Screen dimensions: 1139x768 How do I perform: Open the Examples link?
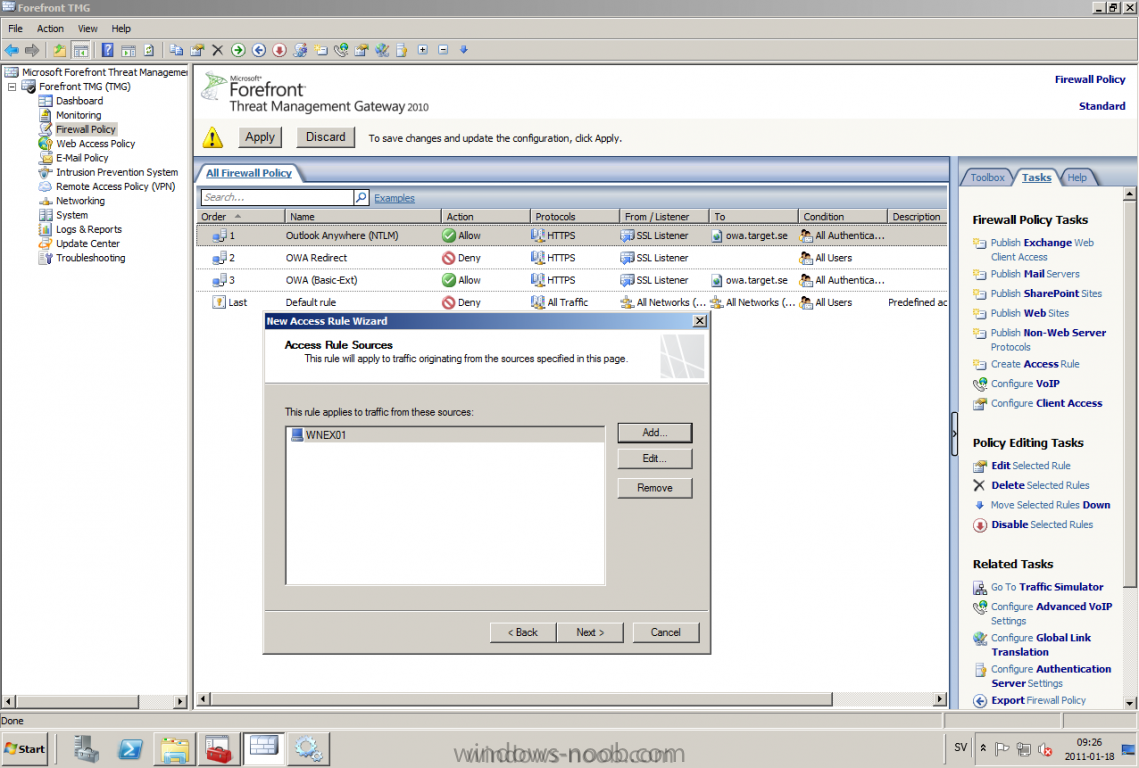[x=394, y=198]
